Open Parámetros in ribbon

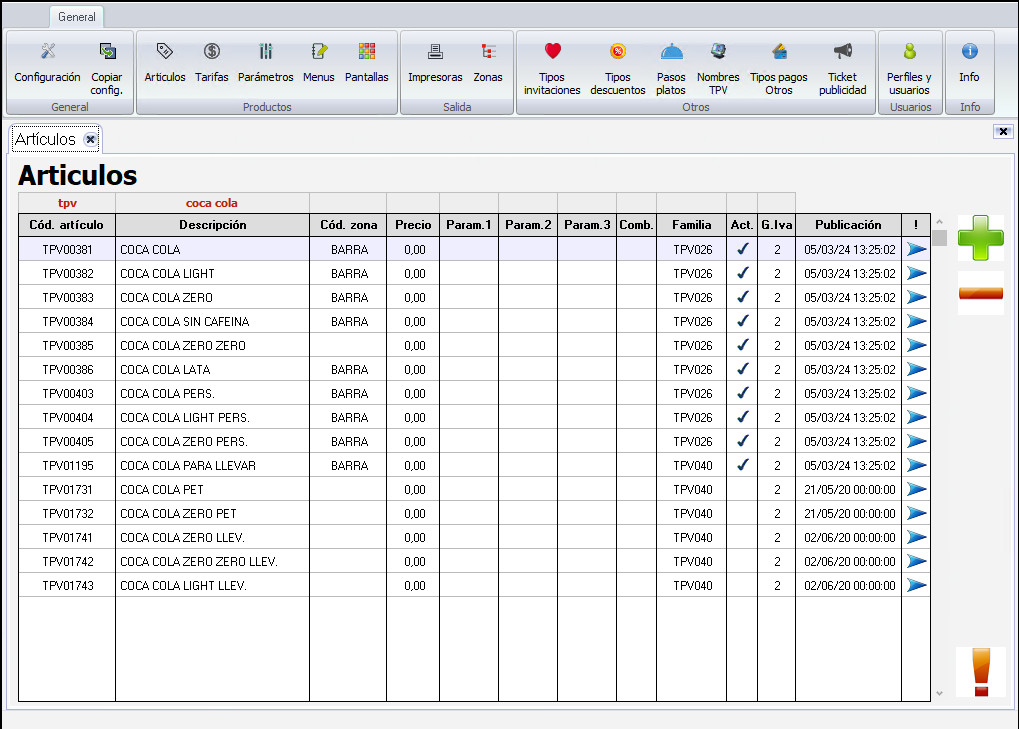pos(265,63)
